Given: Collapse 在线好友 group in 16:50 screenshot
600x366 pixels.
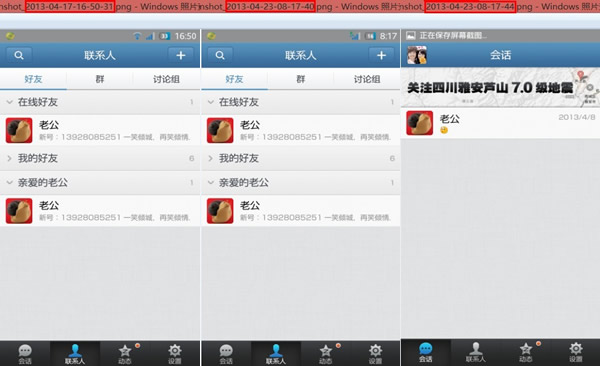Looking at the screenshot, I should click(100, 102).
